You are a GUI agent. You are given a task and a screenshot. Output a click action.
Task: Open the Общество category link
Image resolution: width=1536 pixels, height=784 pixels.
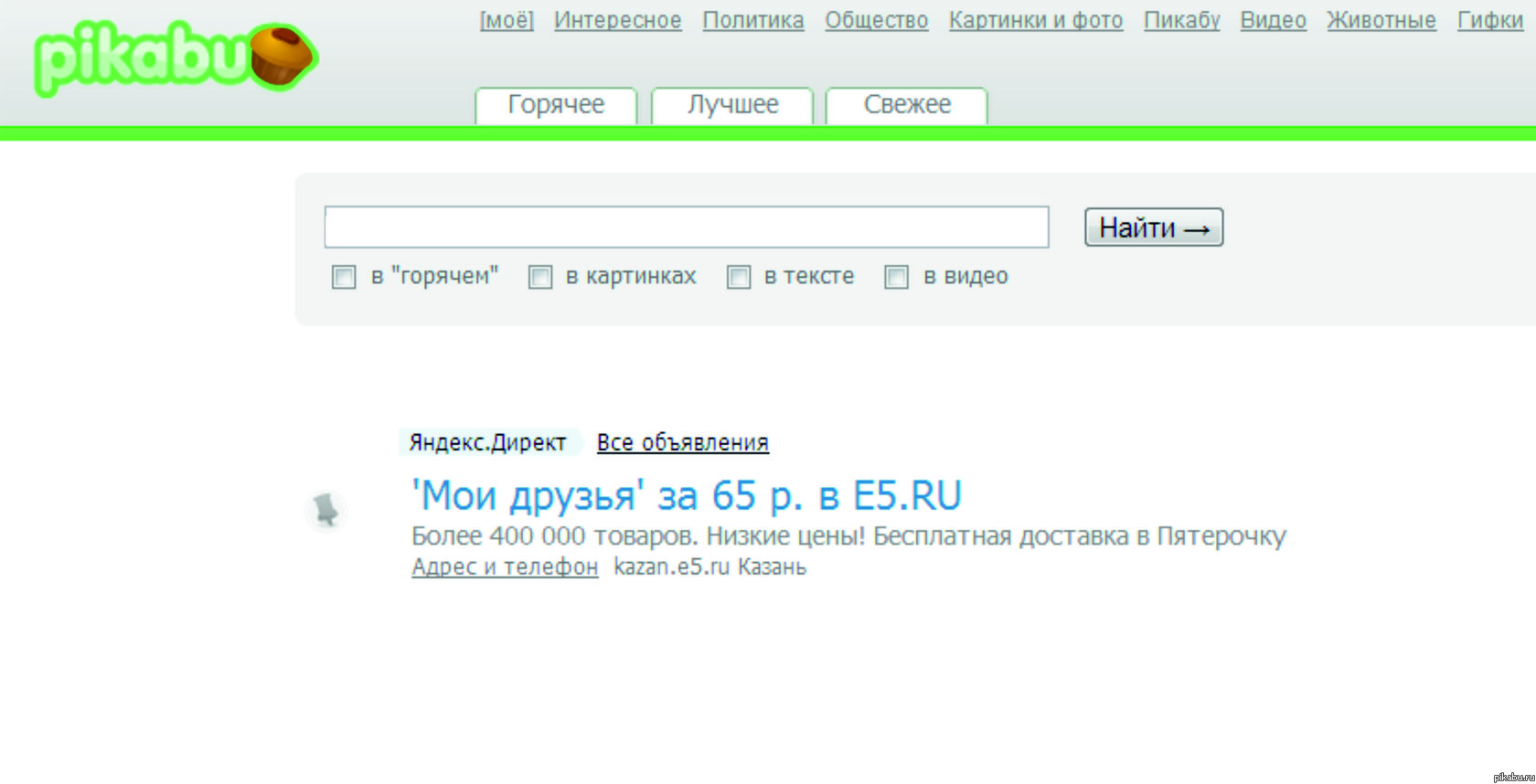[877, 20]
